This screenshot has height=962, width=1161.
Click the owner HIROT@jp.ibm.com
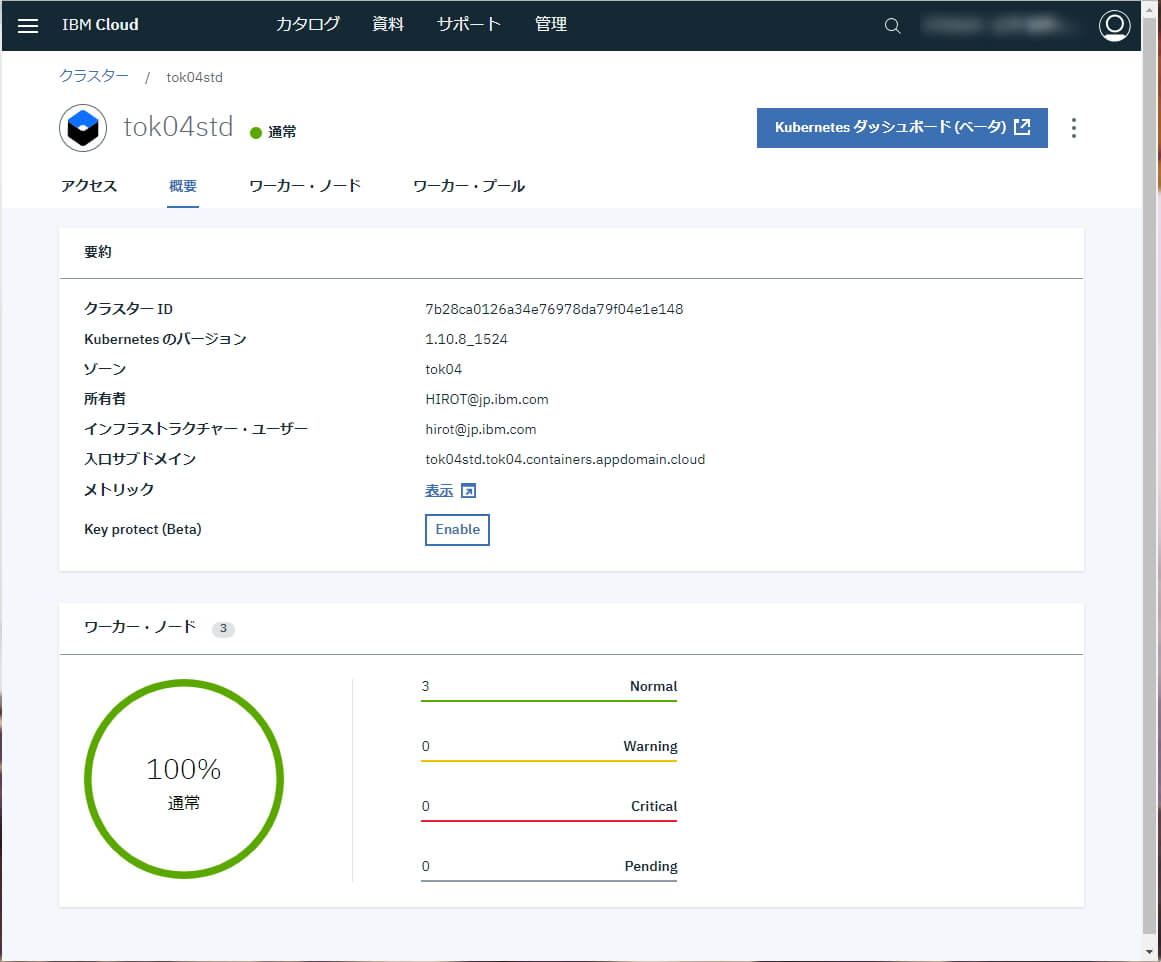486,399
